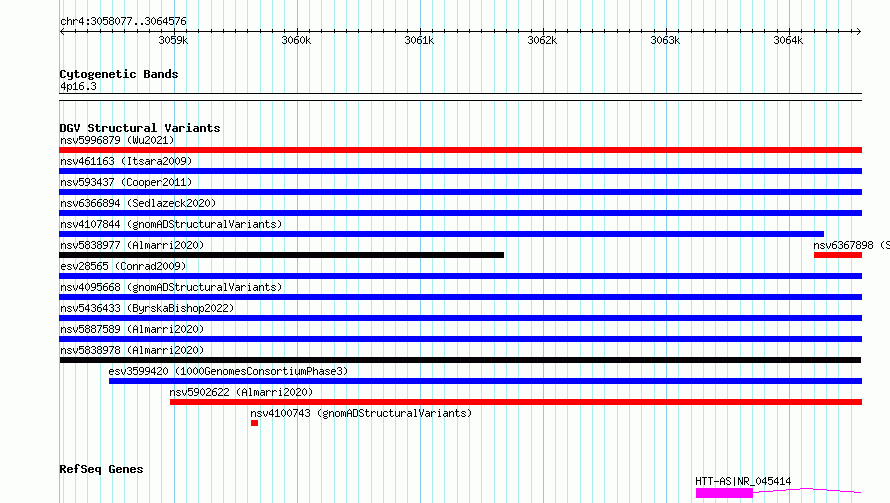Open the nsv6366894 (Sedlazeck2020) variant bar
Viewport: 890px width, 503px height.
460,213
